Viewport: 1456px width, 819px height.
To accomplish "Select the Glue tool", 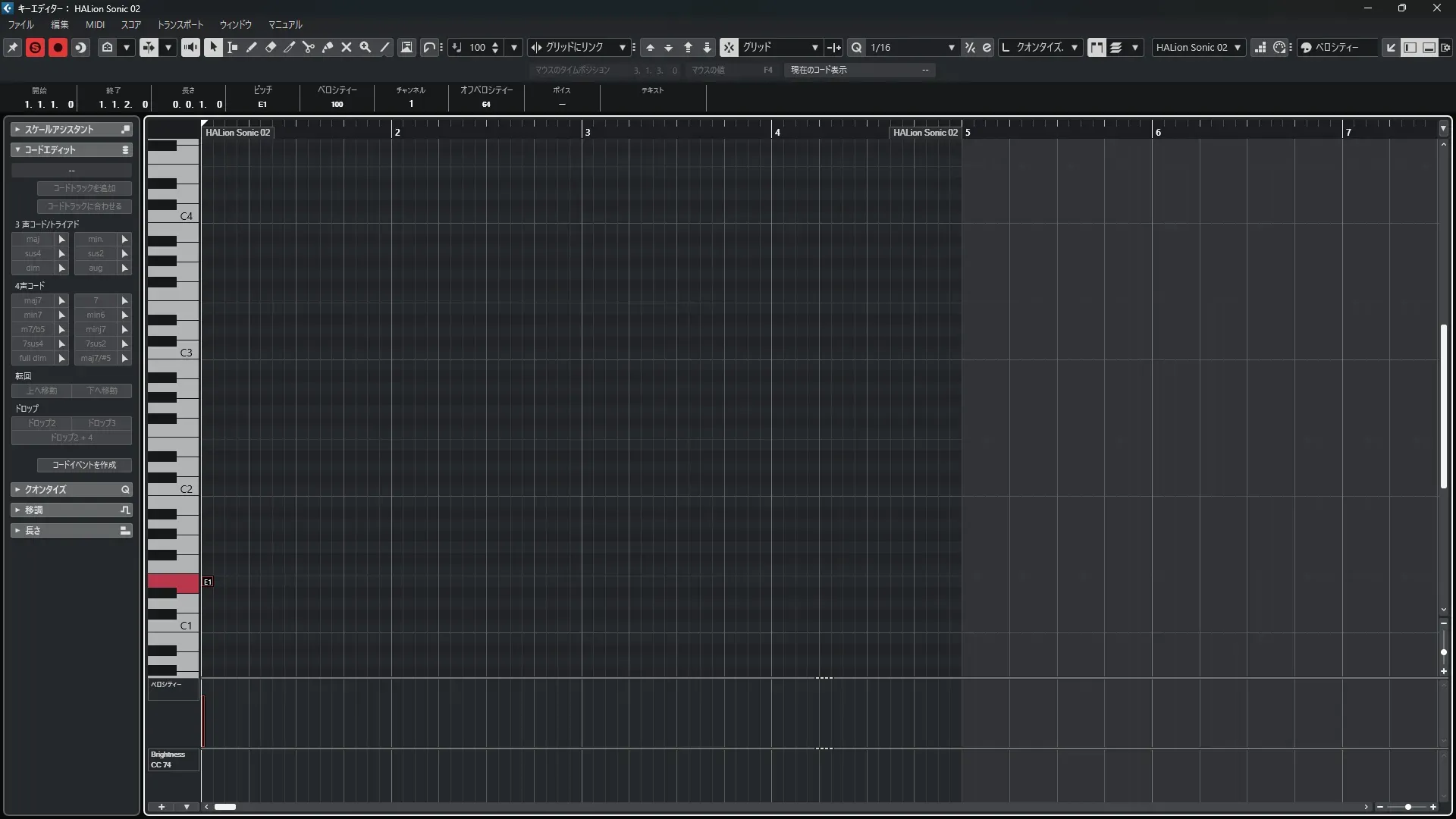I will [x=327, y=47].
